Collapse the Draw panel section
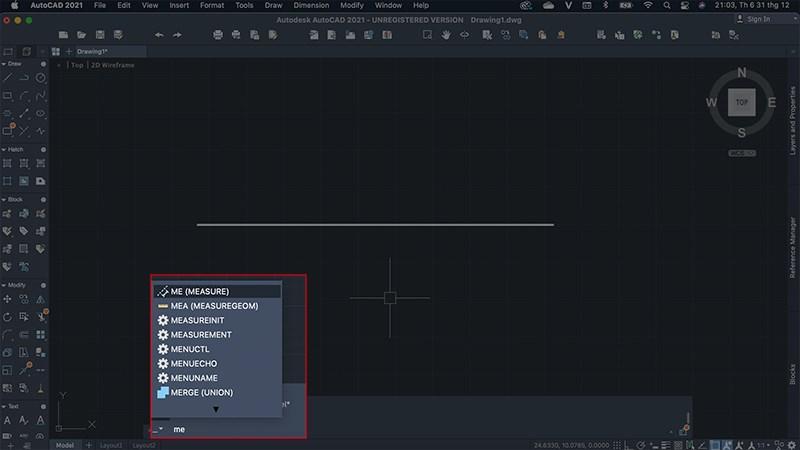Screen dimensions: 800x450 coord(4,64)
